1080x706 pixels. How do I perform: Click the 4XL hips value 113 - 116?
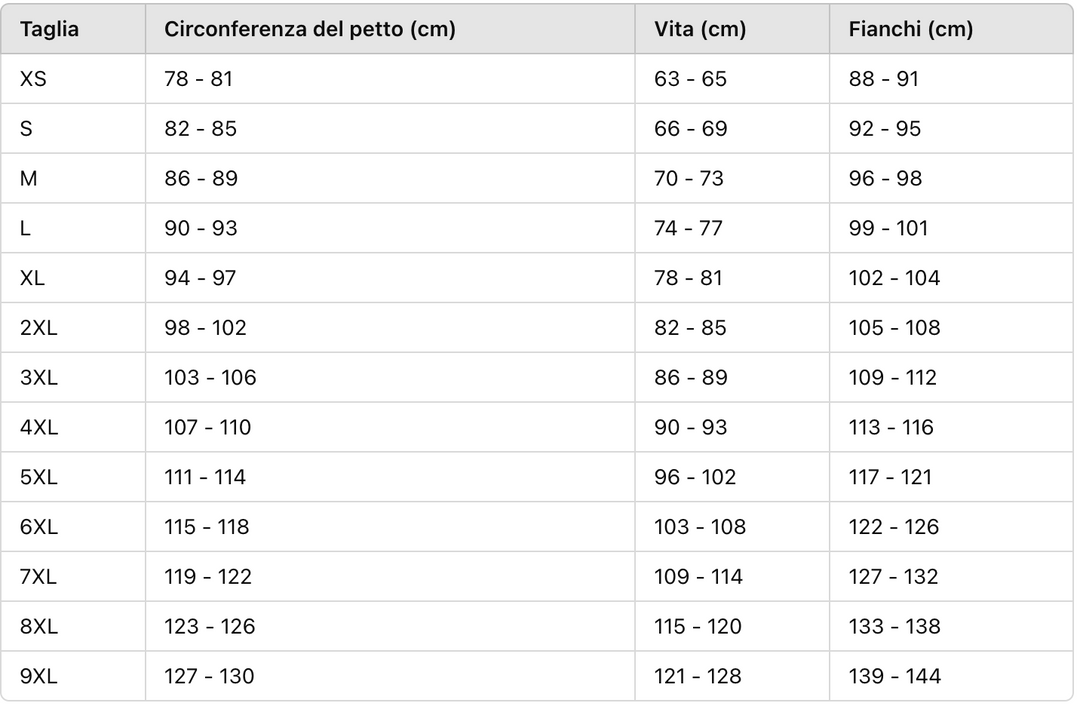[891, 427]
